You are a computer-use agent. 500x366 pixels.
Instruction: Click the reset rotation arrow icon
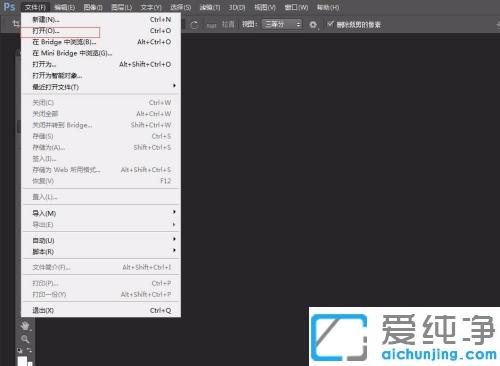(194, 25)
